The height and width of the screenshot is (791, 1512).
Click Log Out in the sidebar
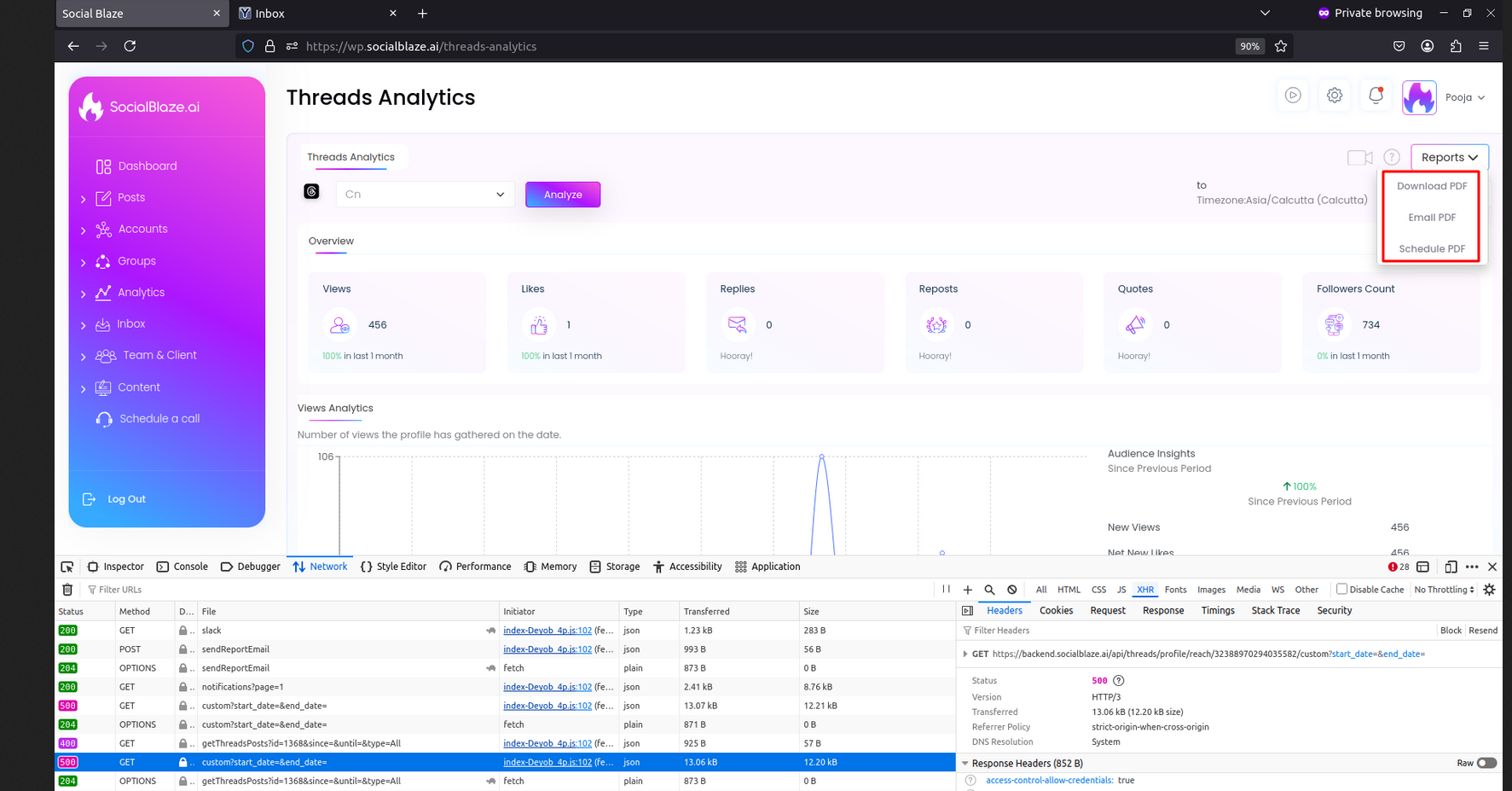125,499
